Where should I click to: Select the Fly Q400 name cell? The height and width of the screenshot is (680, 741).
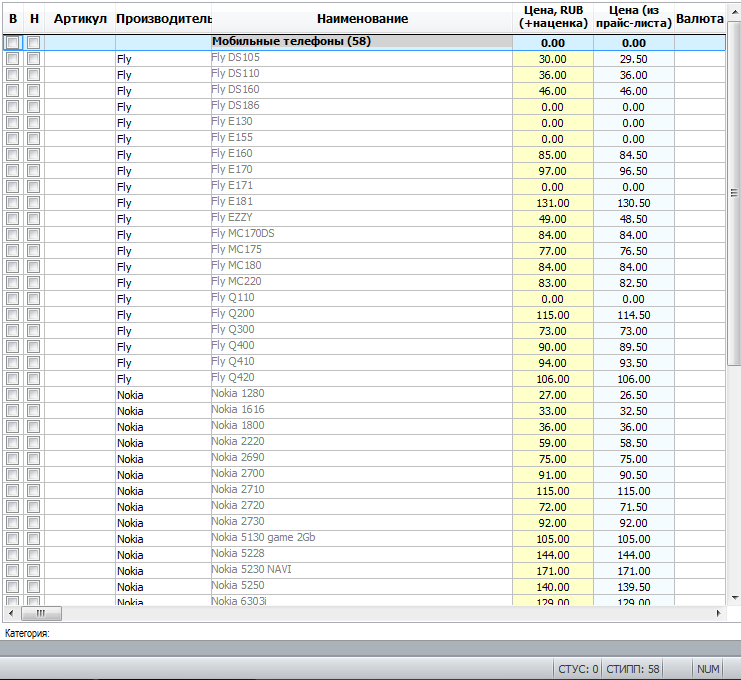coord(362,346)
